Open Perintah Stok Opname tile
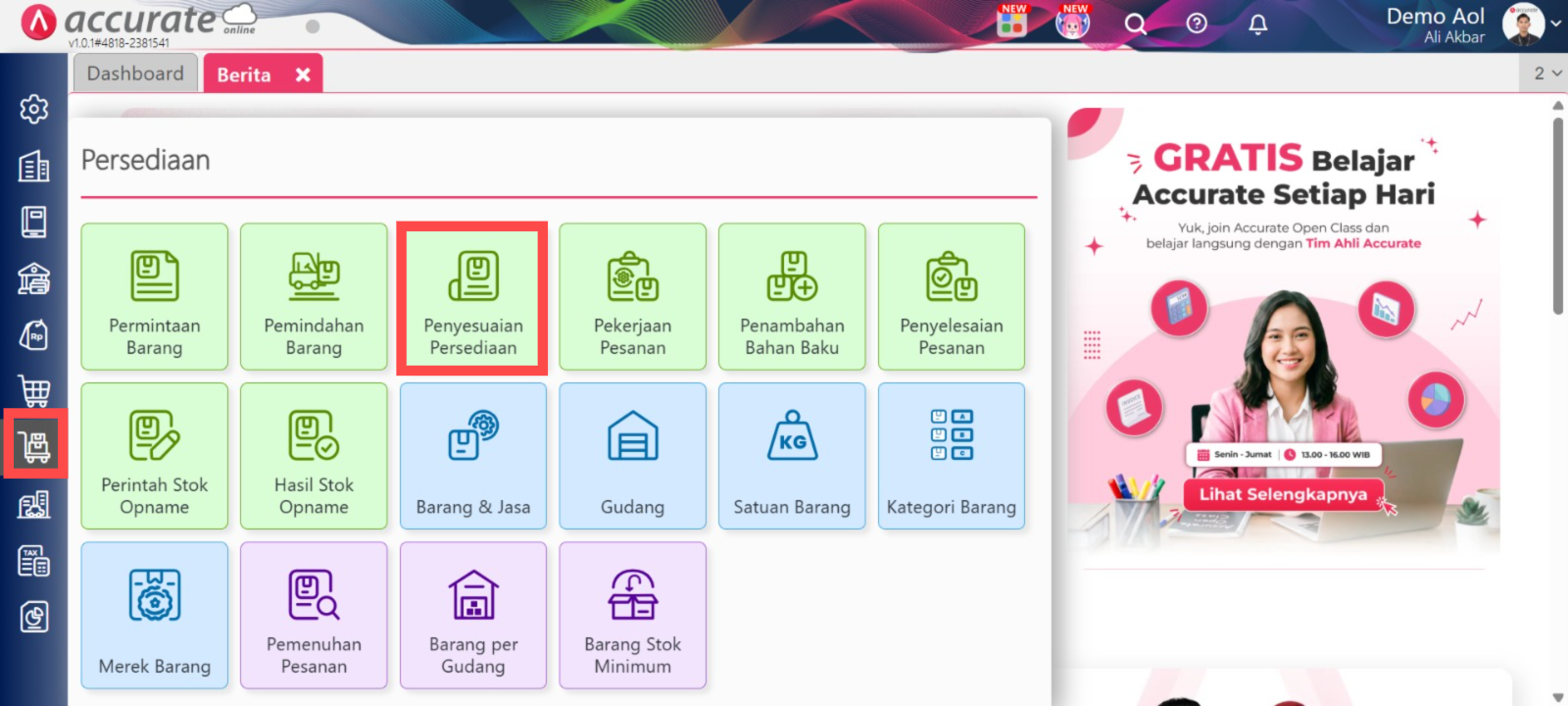The width and height of the screenshot is (1568, 706). (155, 456)
